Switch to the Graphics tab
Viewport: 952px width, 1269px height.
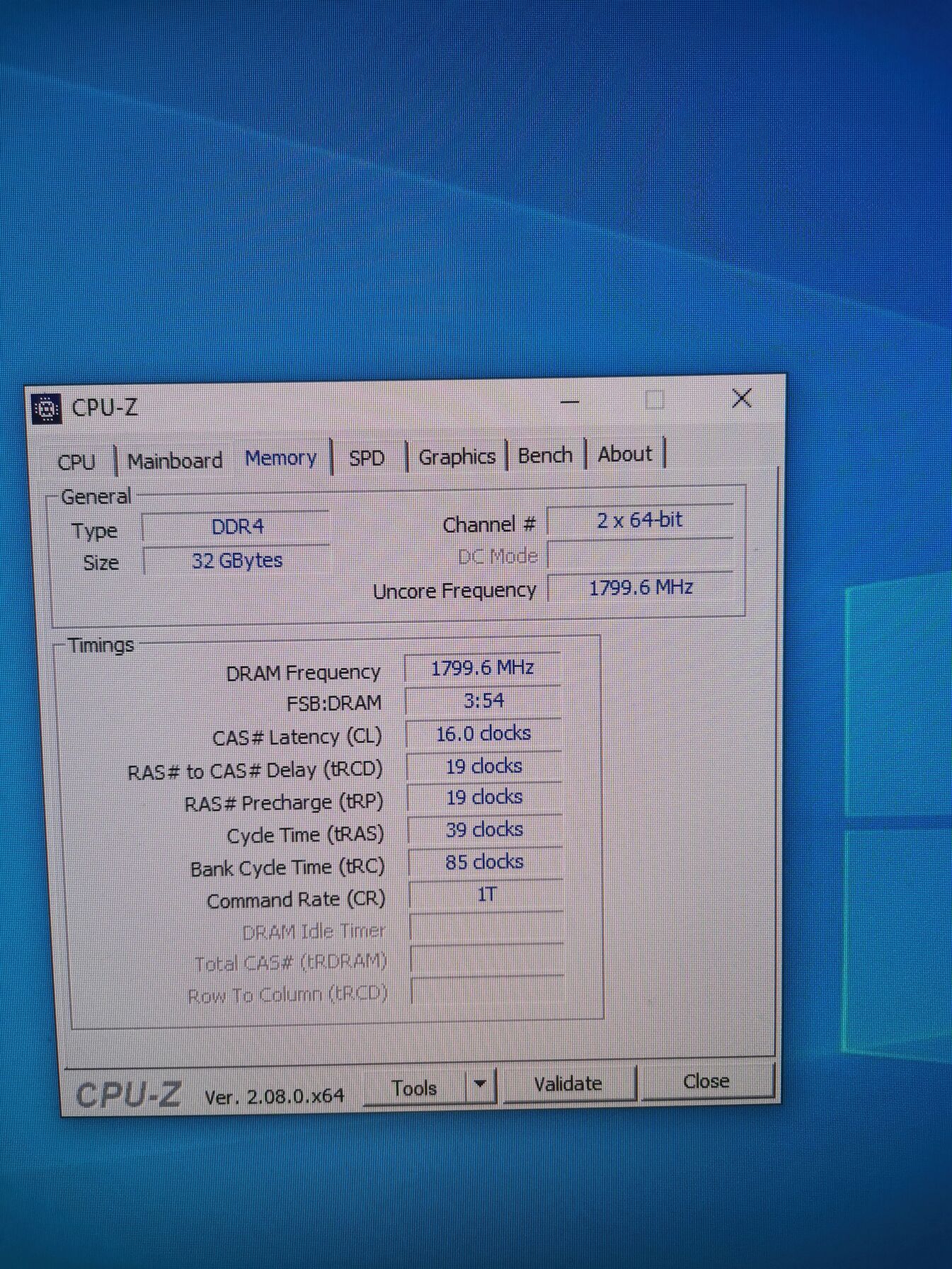[457, 457]
